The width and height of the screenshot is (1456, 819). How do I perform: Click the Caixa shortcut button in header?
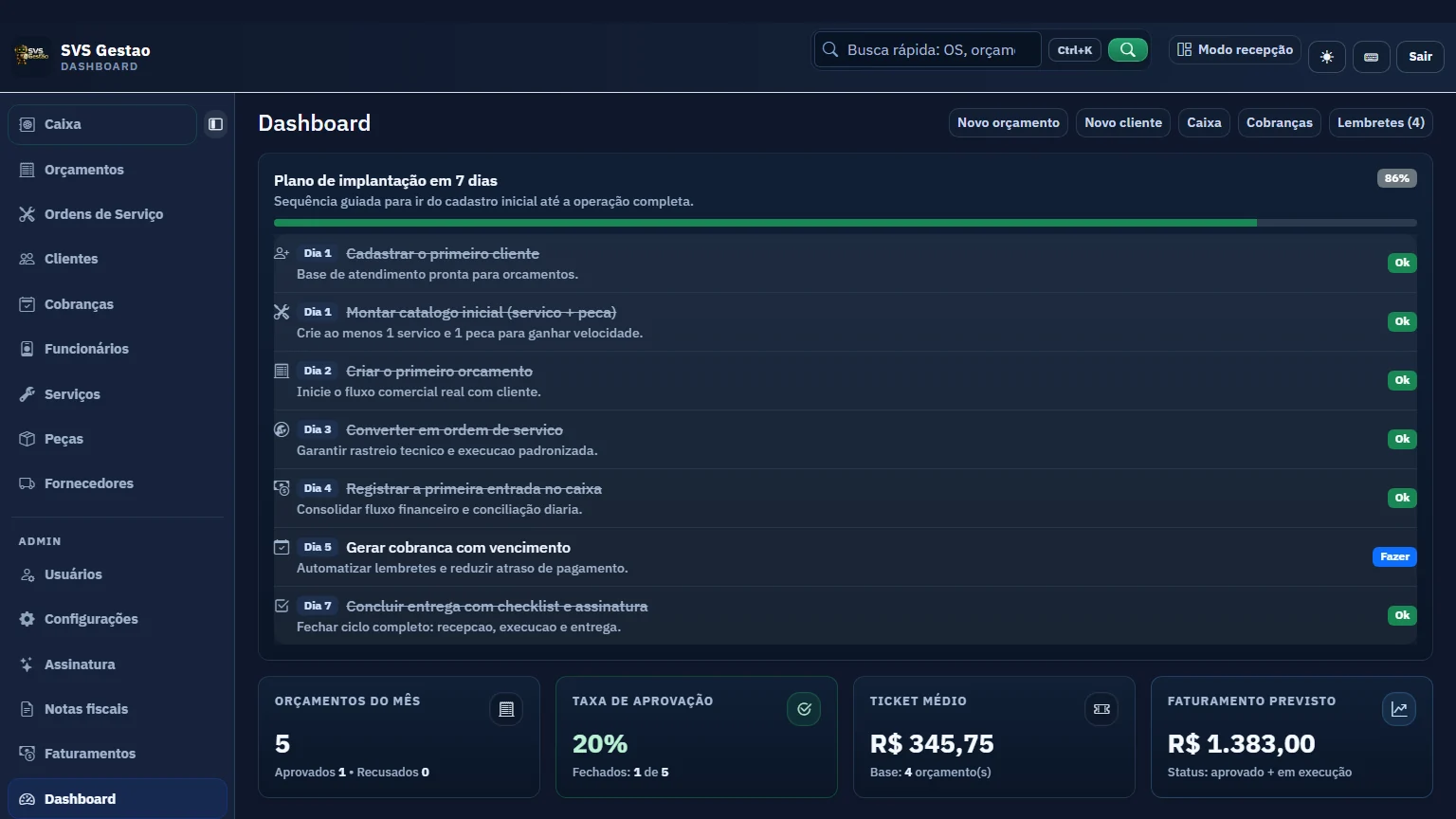click(x=1204, y=122)
